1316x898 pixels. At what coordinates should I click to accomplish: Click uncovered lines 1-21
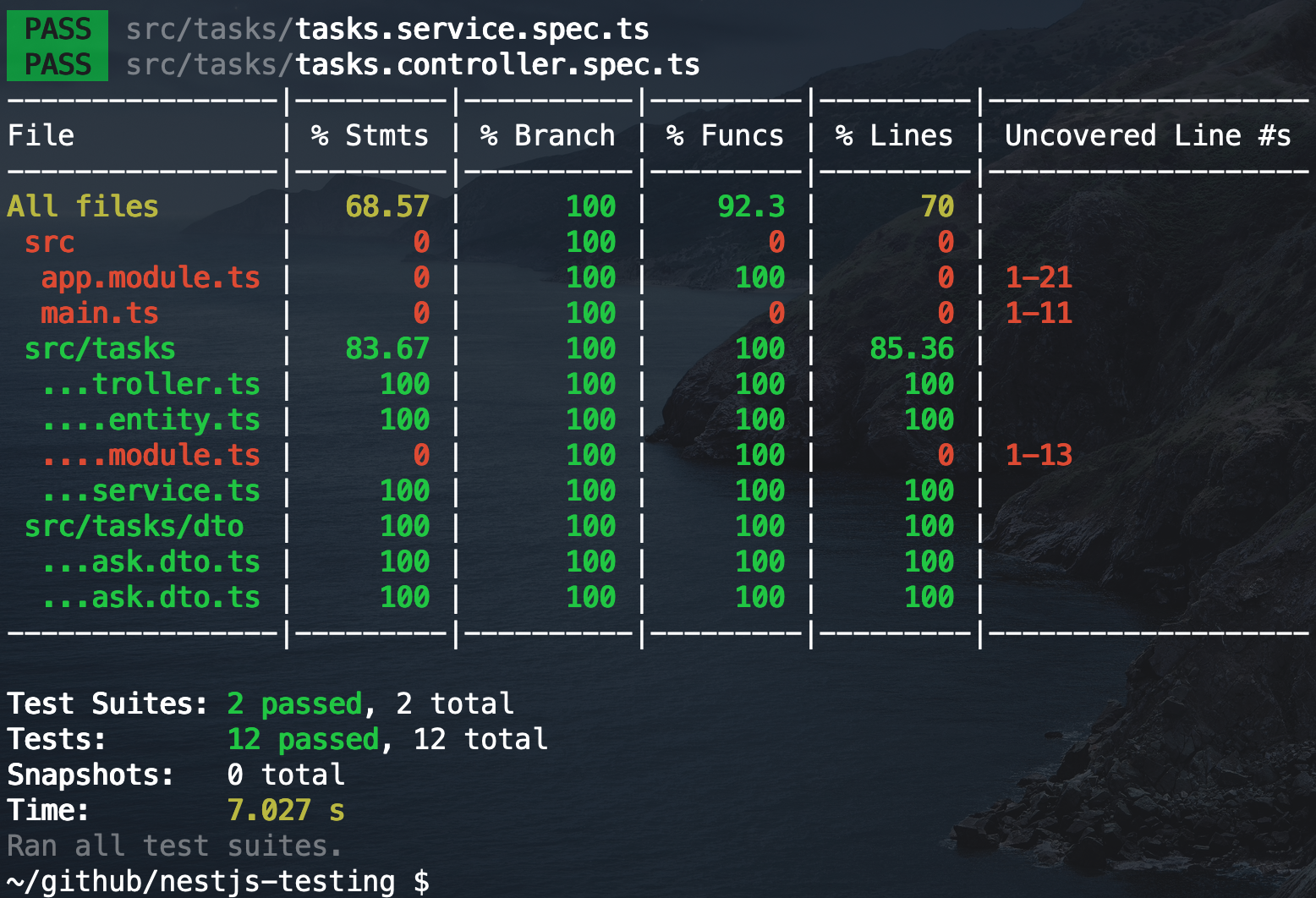[x=1039, y=277]
